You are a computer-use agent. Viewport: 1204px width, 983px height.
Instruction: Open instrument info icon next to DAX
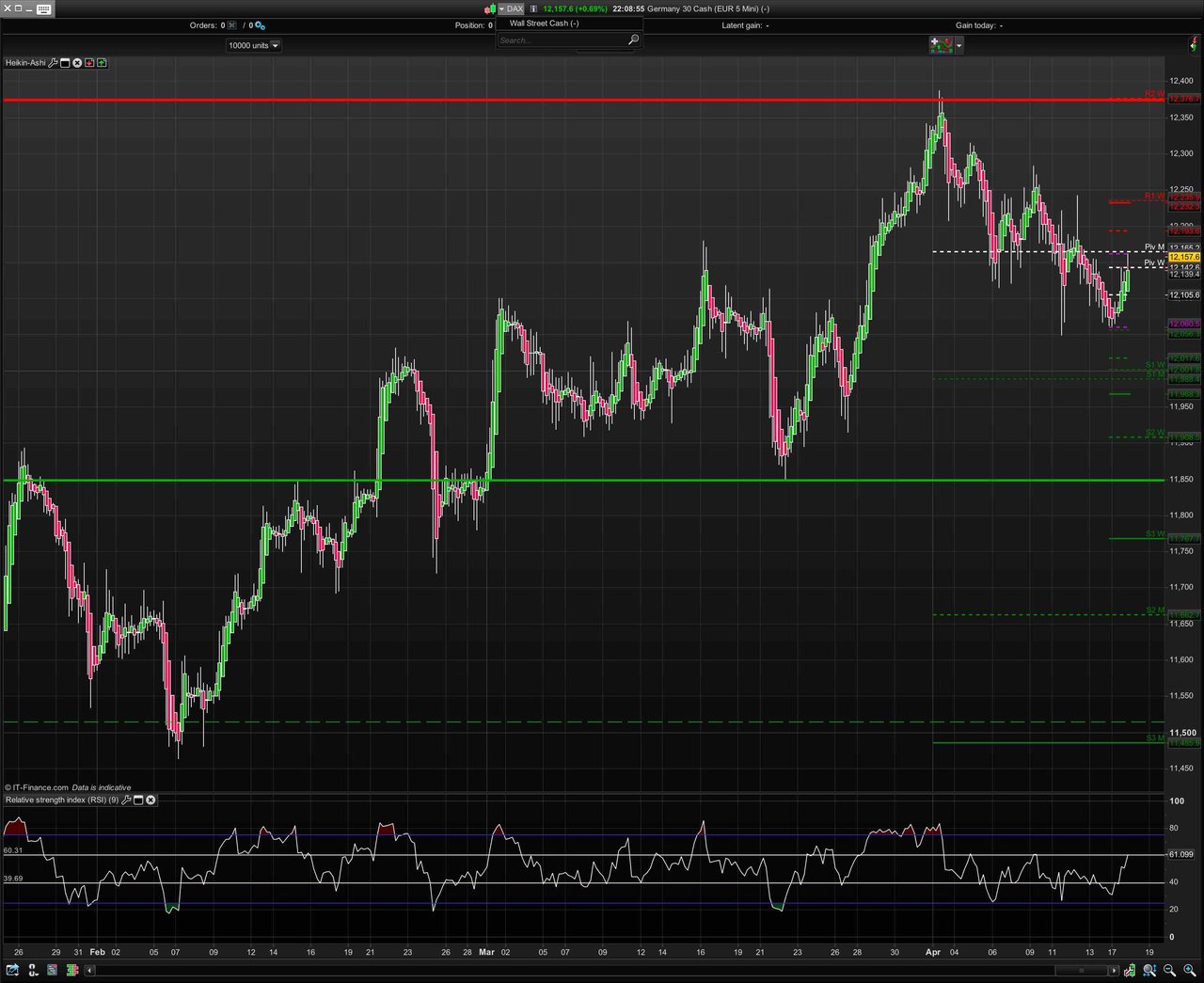(x=533, y=8)
